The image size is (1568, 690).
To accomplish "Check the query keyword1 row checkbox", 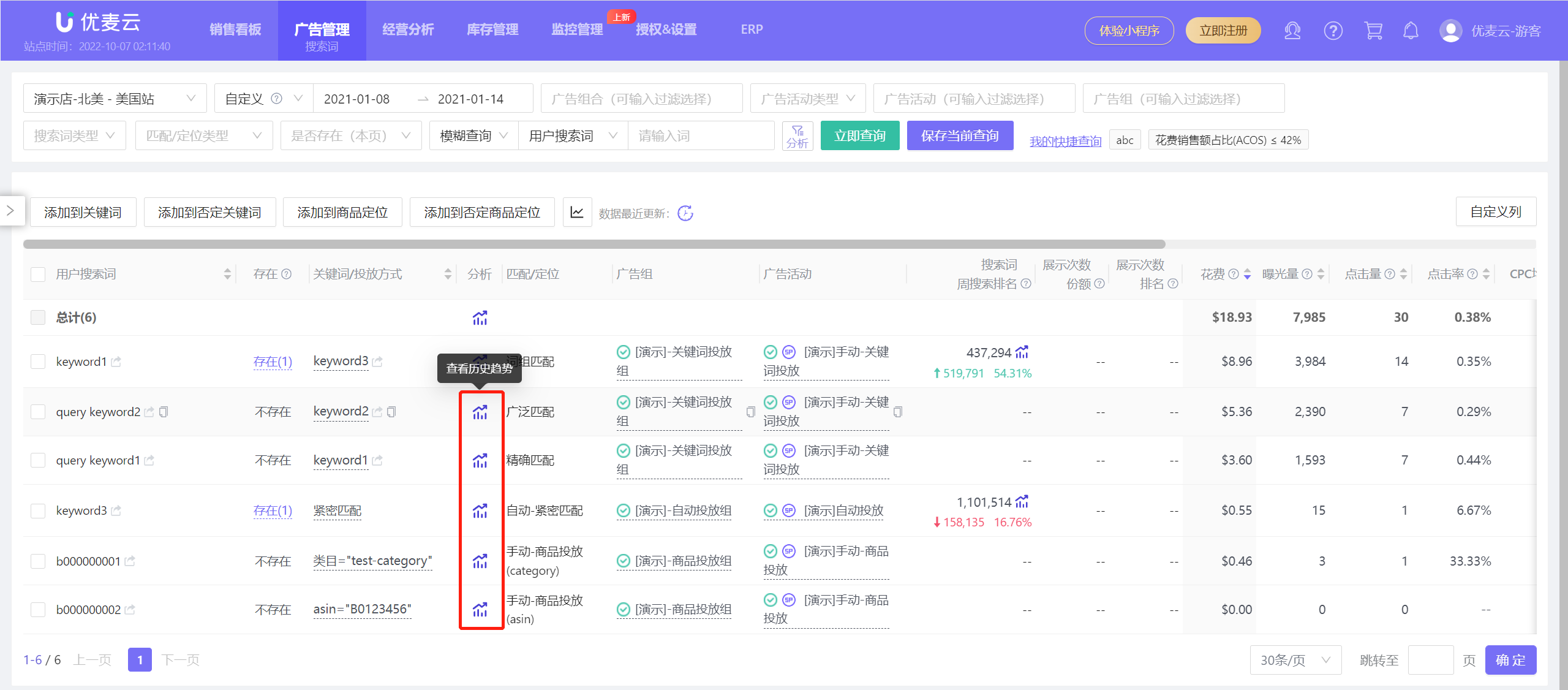I will [x=38, y=460].
